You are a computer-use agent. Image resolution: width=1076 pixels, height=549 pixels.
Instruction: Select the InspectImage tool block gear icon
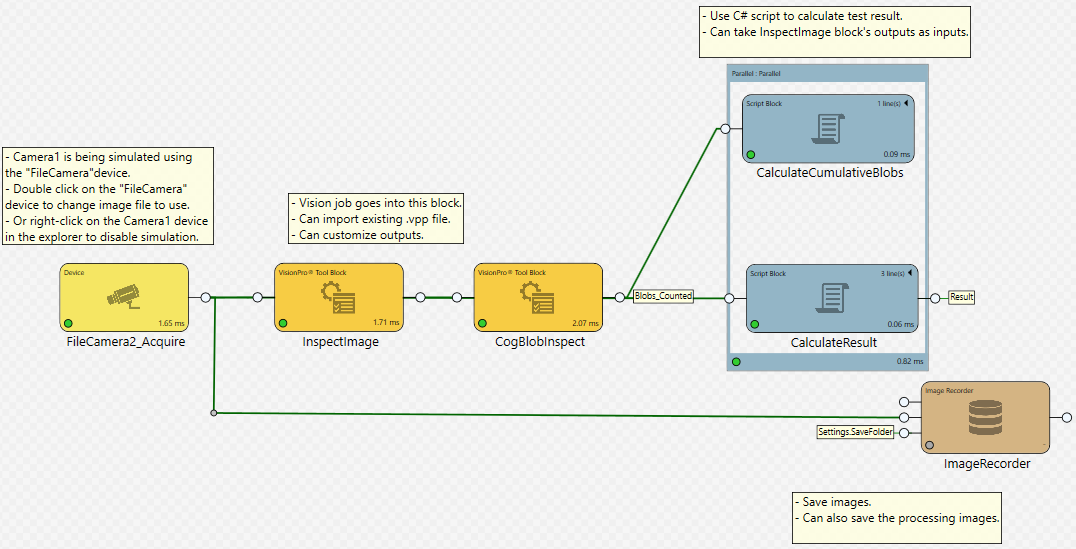[x=337, y=297]
